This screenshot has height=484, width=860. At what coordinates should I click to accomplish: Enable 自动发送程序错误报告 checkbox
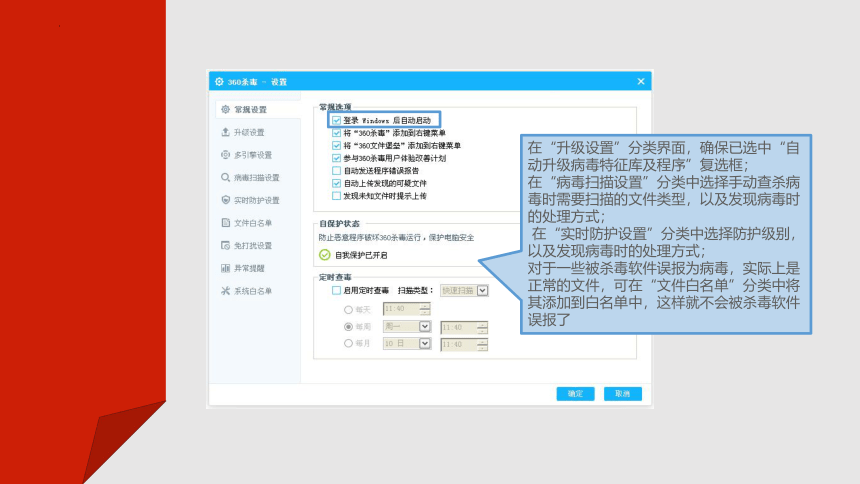(x=337, y=171)
